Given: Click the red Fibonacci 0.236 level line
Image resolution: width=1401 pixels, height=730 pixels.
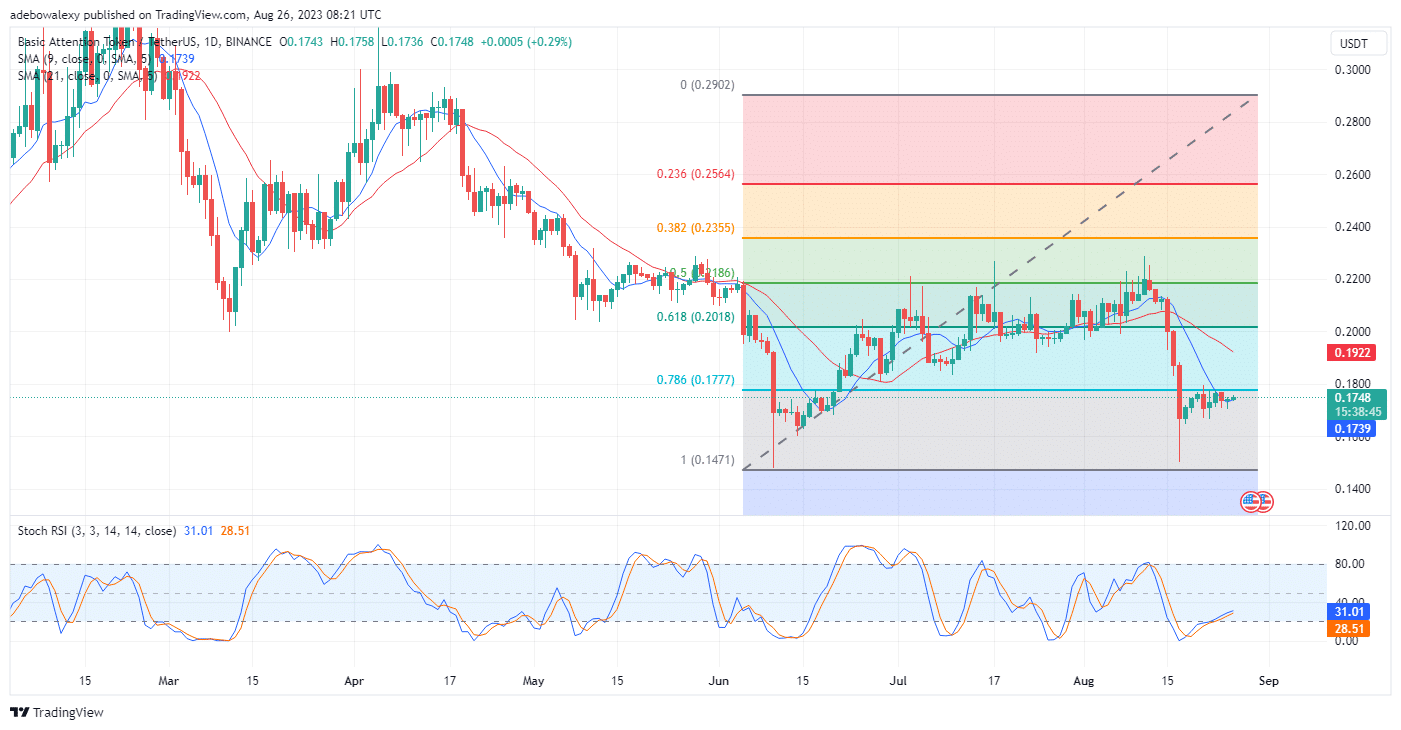Looking at the screenshot, I should point(1000,184).
